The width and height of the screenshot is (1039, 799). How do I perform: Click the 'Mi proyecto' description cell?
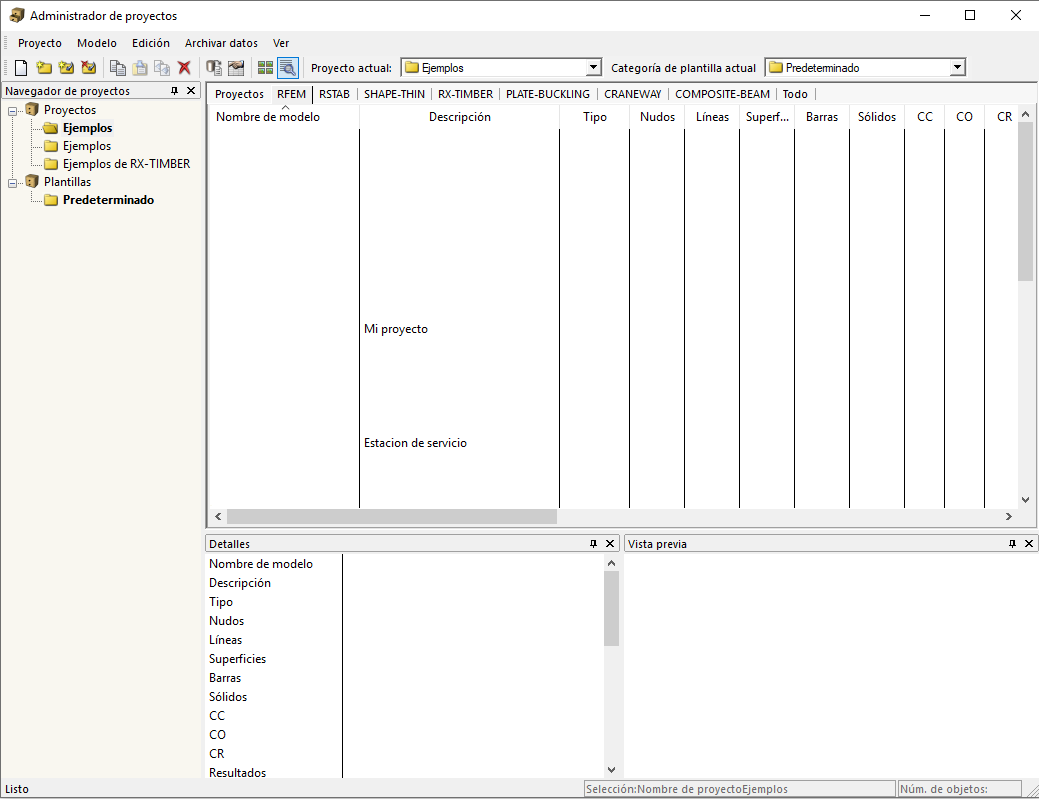click(460, 329)
